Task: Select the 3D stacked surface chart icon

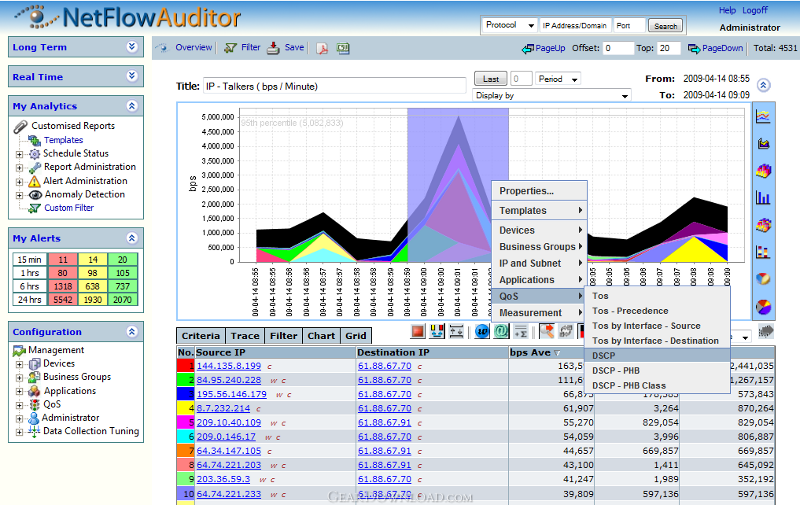Action: pos(763,225)
